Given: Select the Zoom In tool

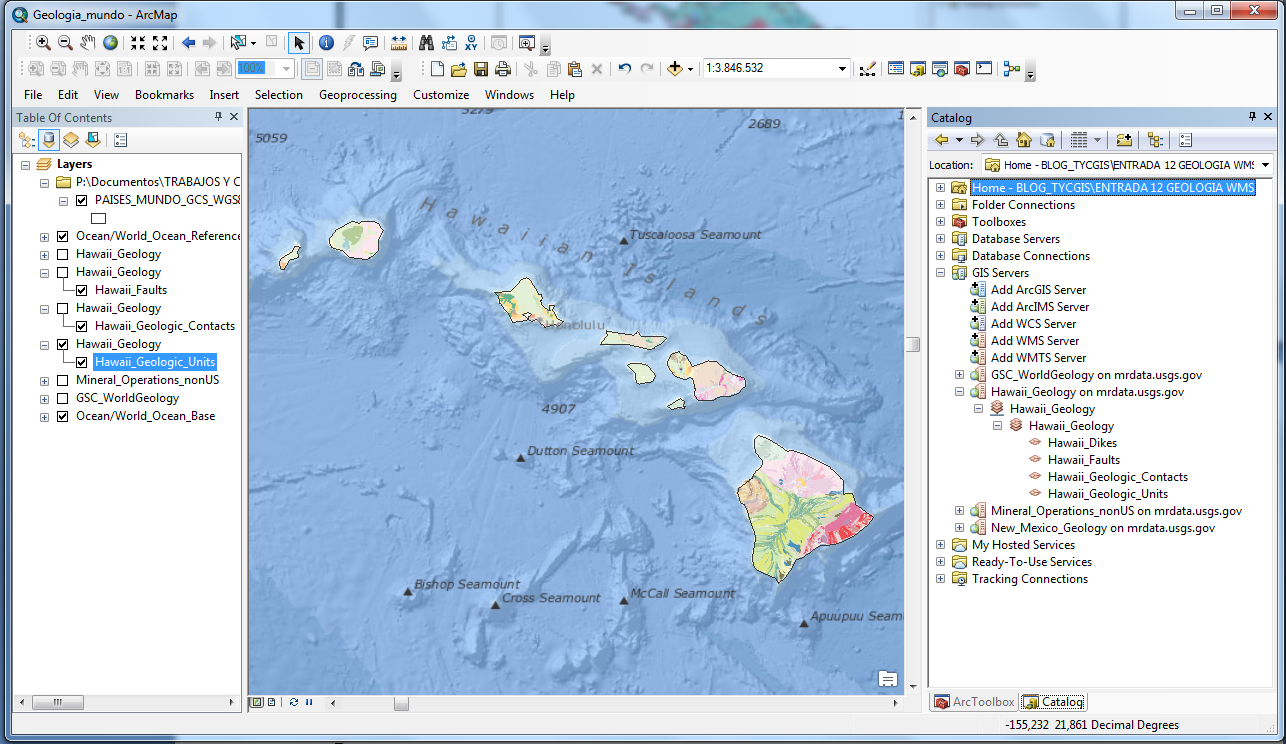Looking at the screenshot, I should pyautogui.click(x=43, y=43).
